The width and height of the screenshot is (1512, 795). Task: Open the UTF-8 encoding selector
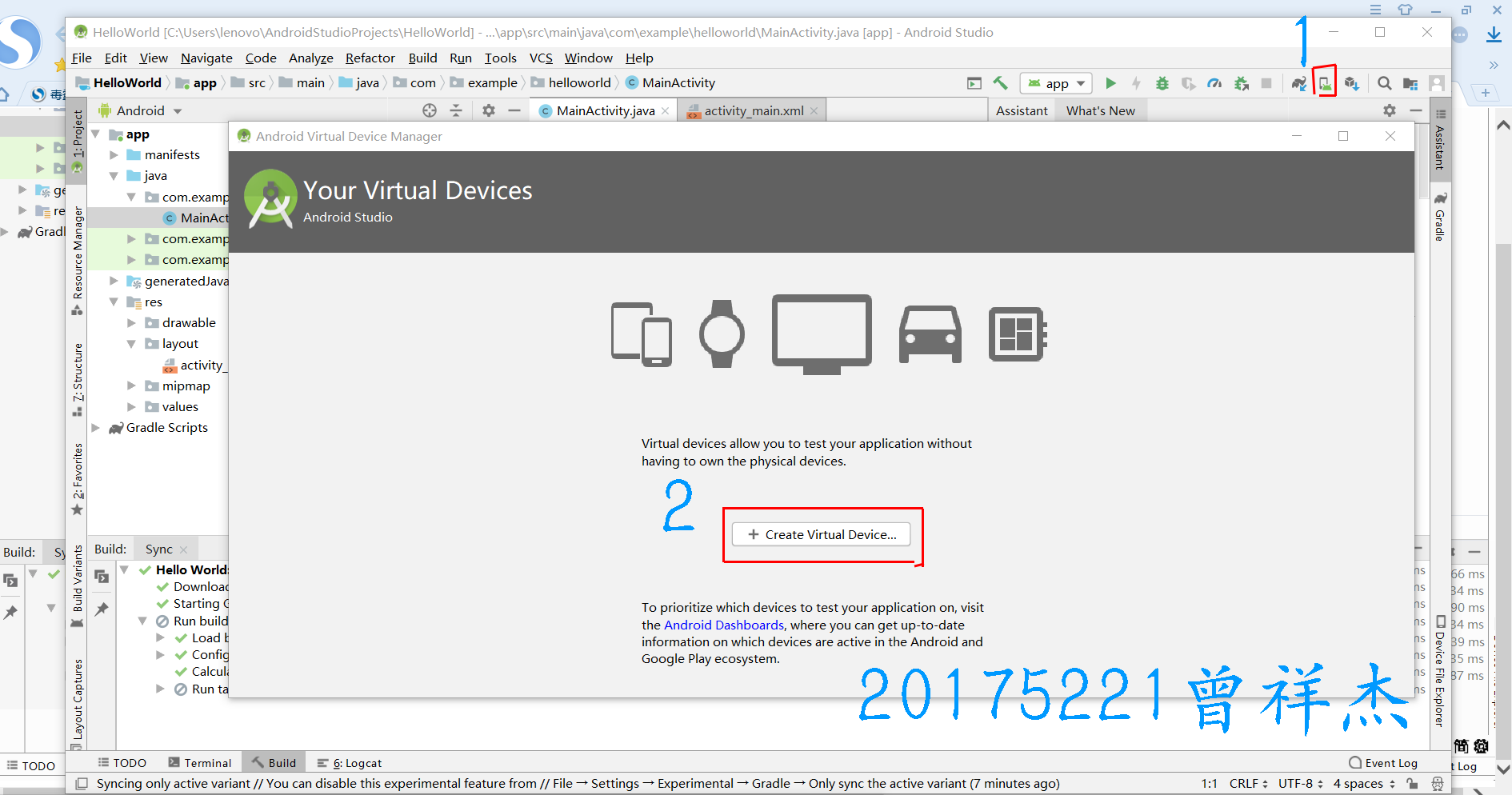coord(1301,784)
